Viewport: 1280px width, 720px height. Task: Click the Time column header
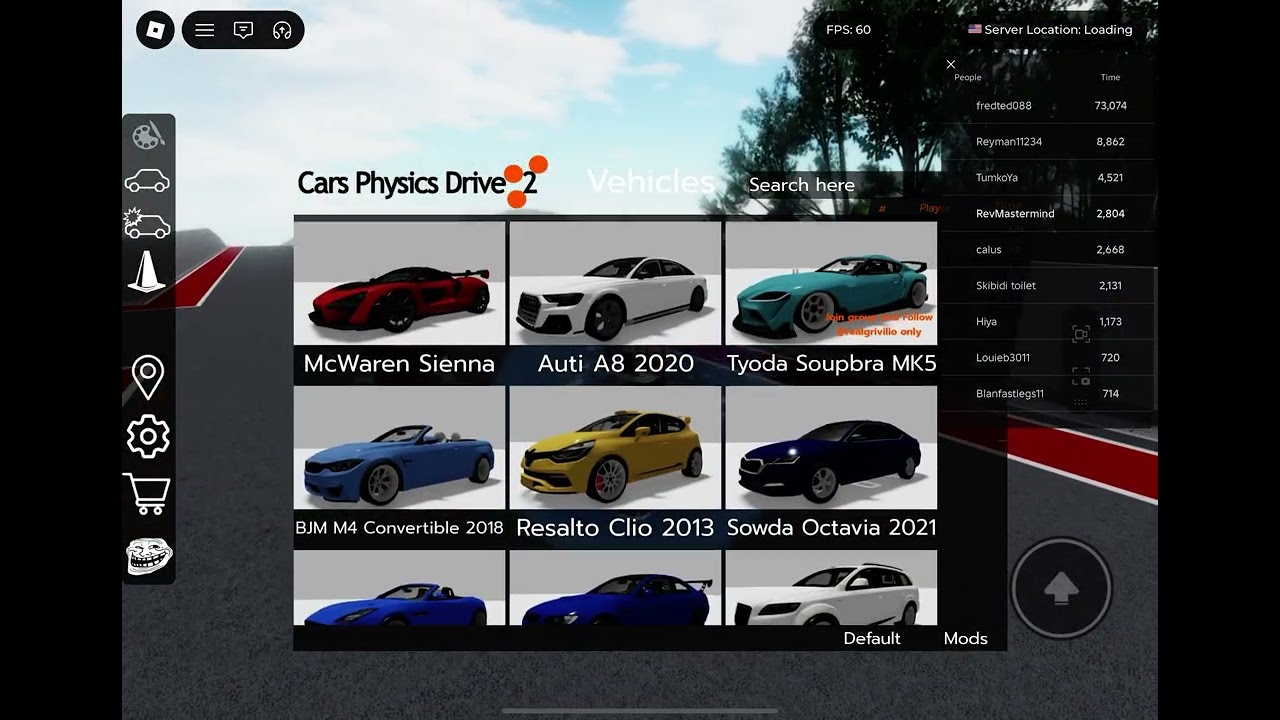tap(1110, 77)
